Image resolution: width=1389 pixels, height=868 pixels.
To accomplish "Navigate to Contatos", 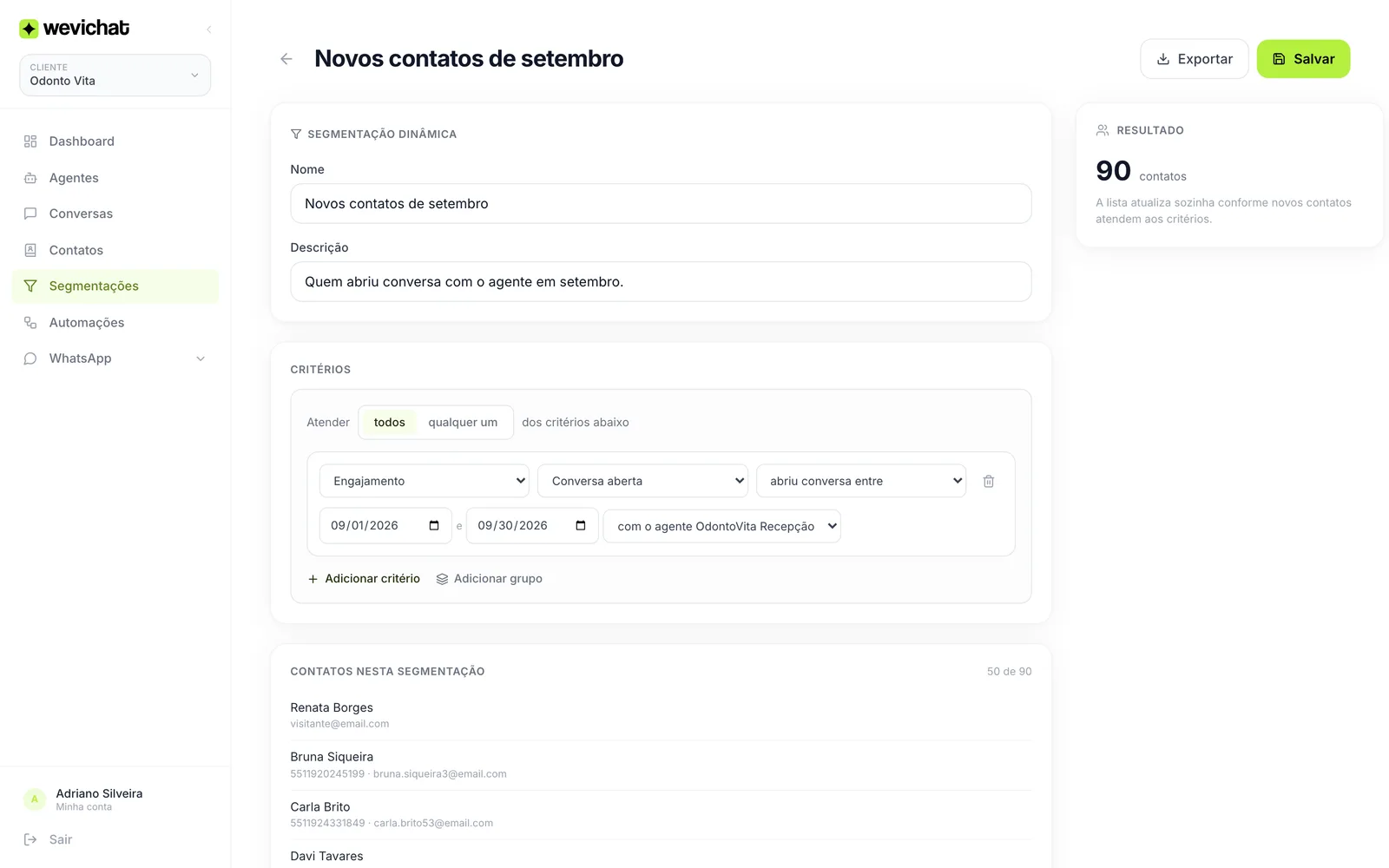I will [x=115, y=250].
